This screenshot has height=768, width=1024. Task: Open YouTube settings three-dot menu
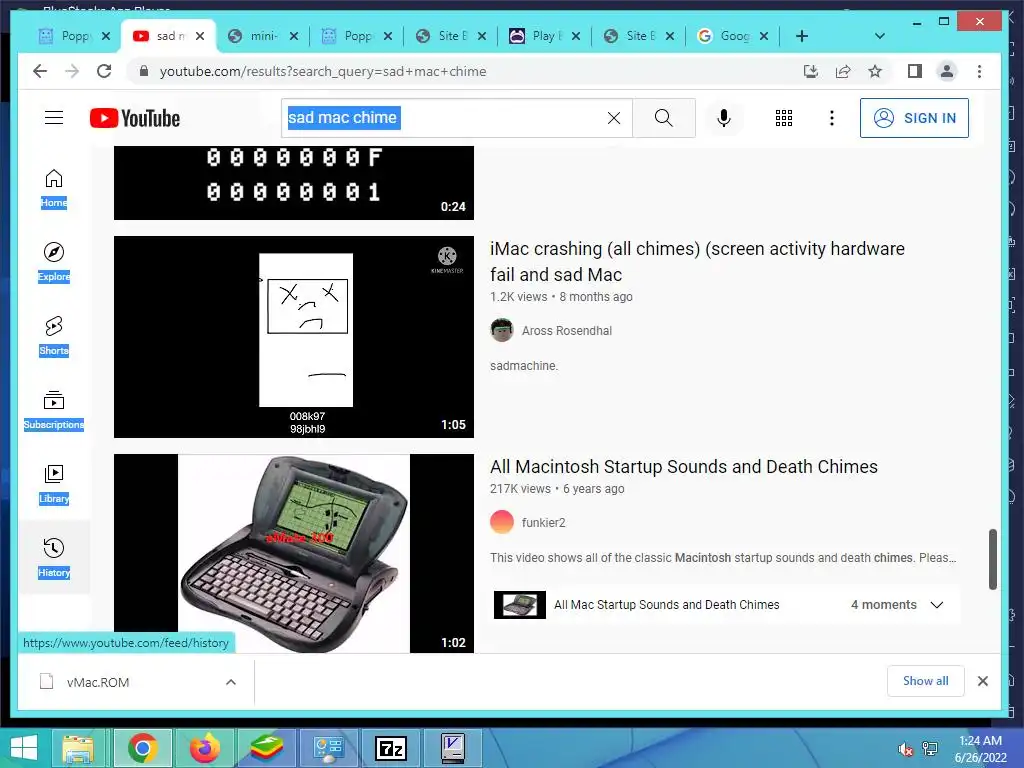831,118
